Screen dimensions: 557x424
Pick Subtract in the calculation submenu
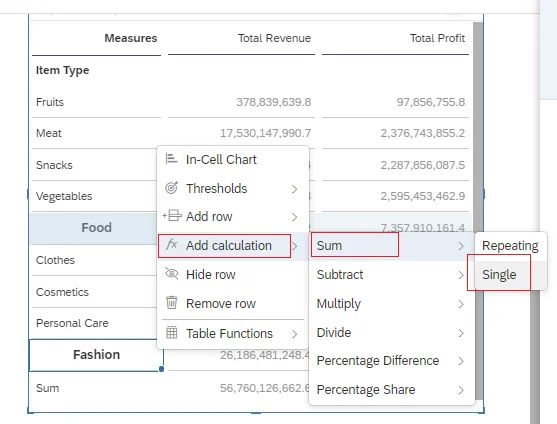[392, 274]
